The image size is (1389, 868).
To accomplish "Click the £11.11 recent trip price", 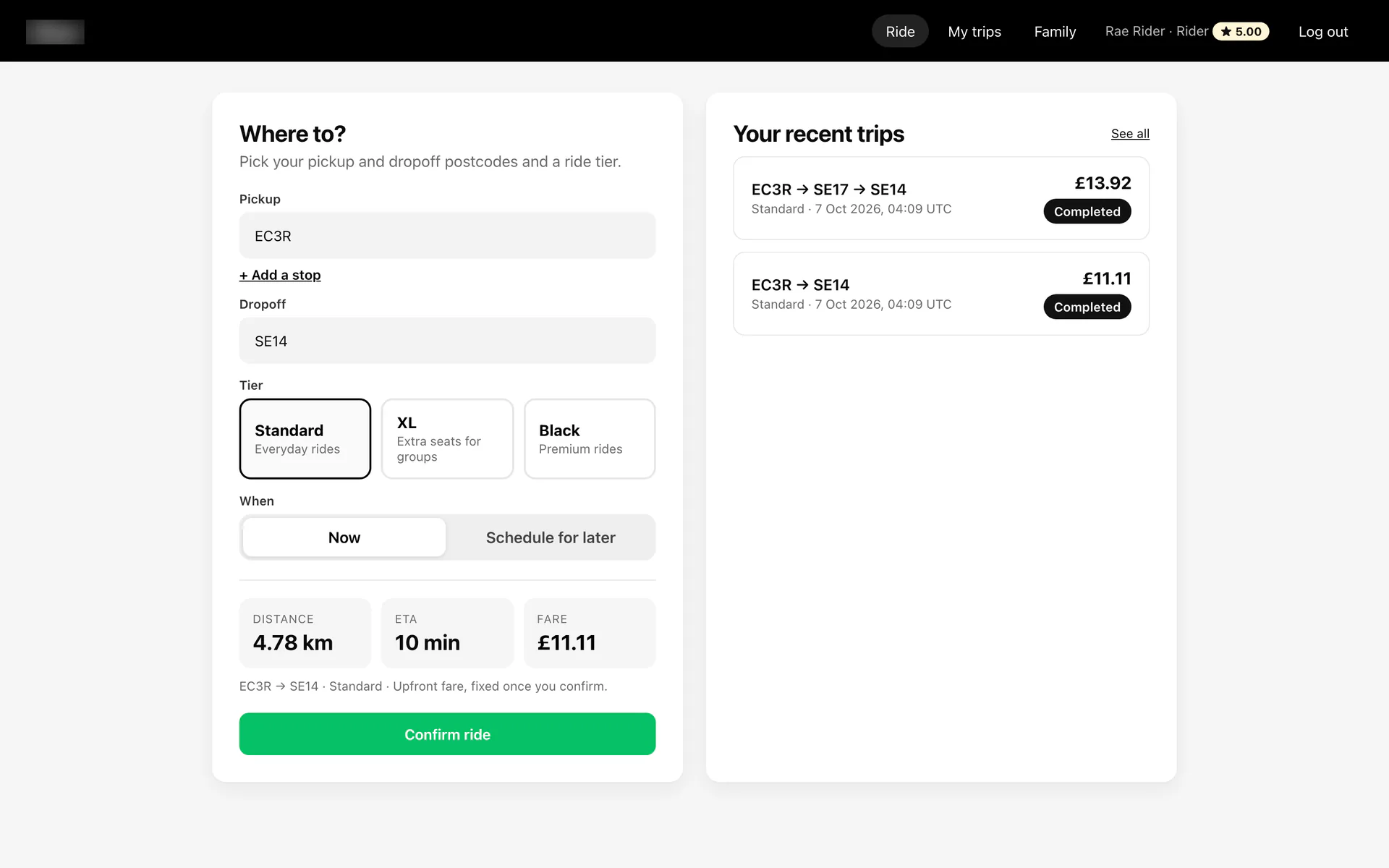I will 1107,278.
